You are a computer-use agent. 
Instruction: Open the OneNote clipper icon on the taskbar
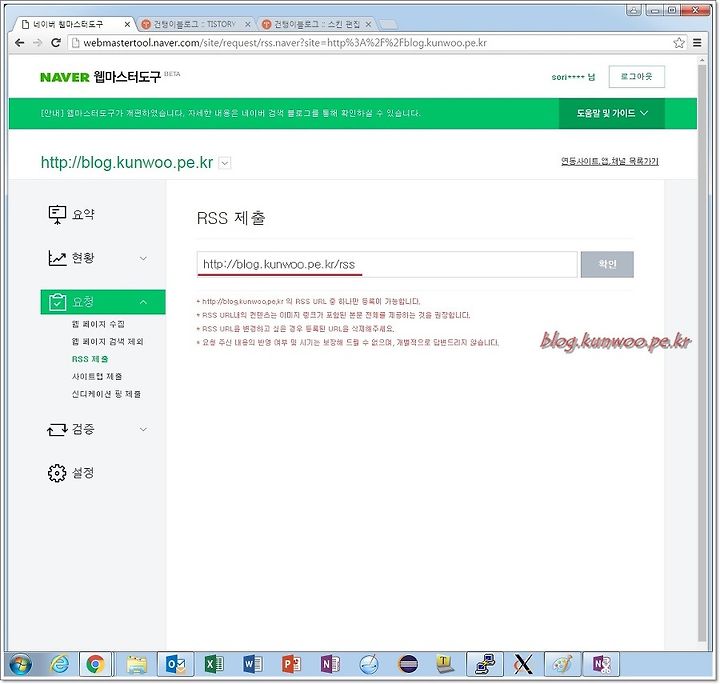pyautogui.click(x=602, y=664)
